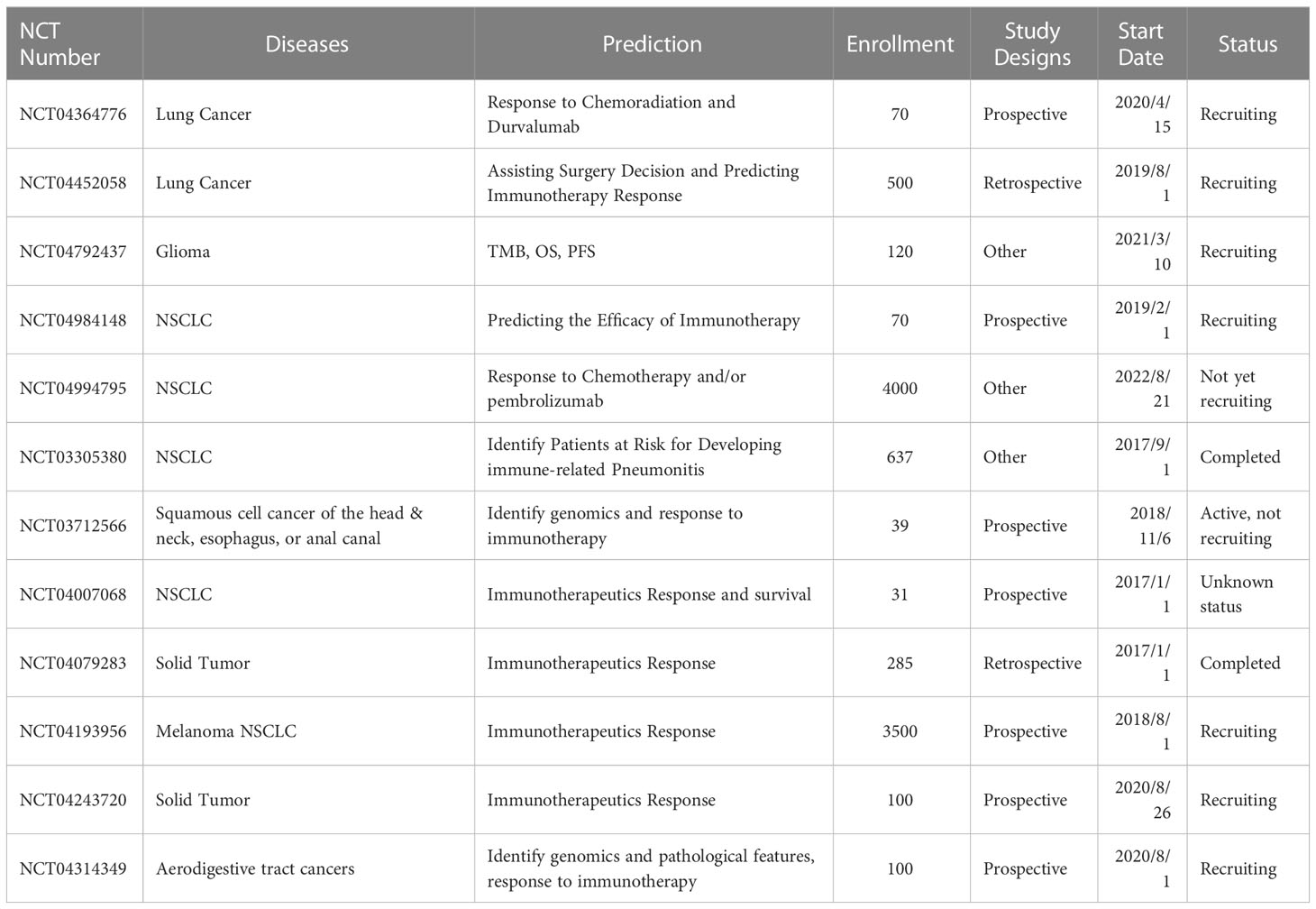This screenshot has width=1316, height=909.
Task: Open trial NCT03305380
Action: pos(73,457)
